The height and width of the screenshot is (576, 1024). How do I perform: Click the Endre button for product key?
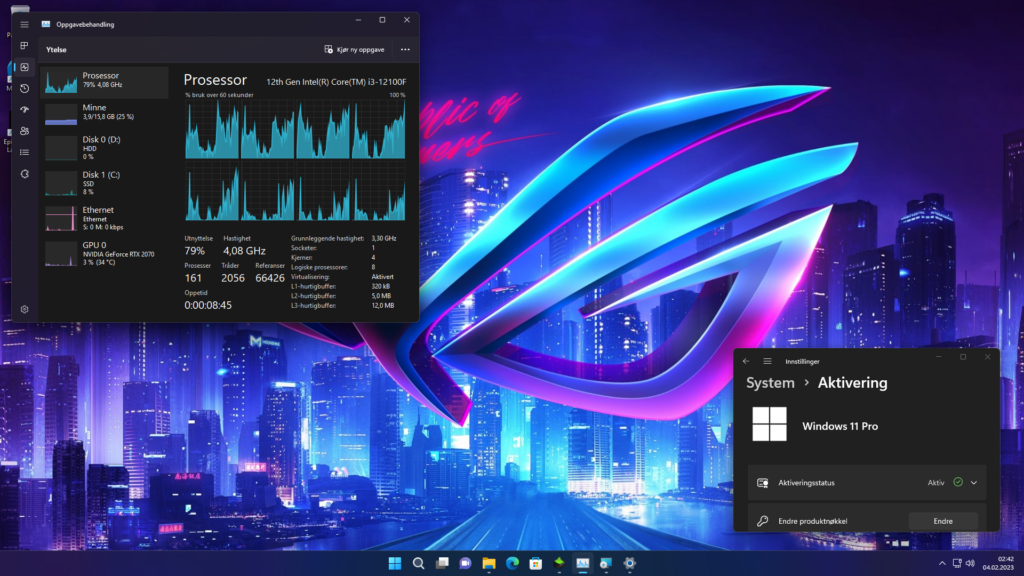coord(943,521)
